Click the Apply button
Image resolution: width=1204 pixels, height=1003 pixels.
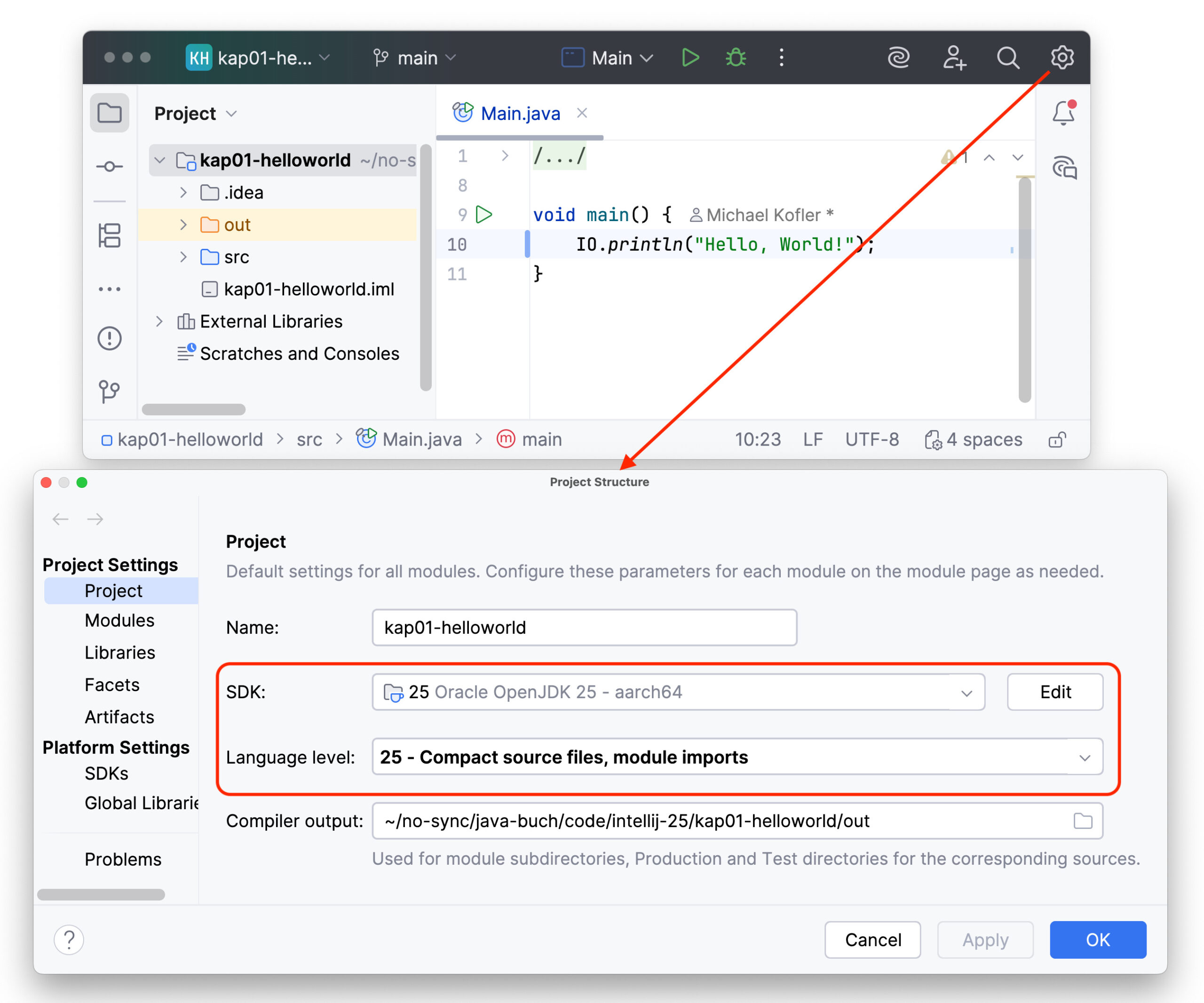click(x=985, y=939)
